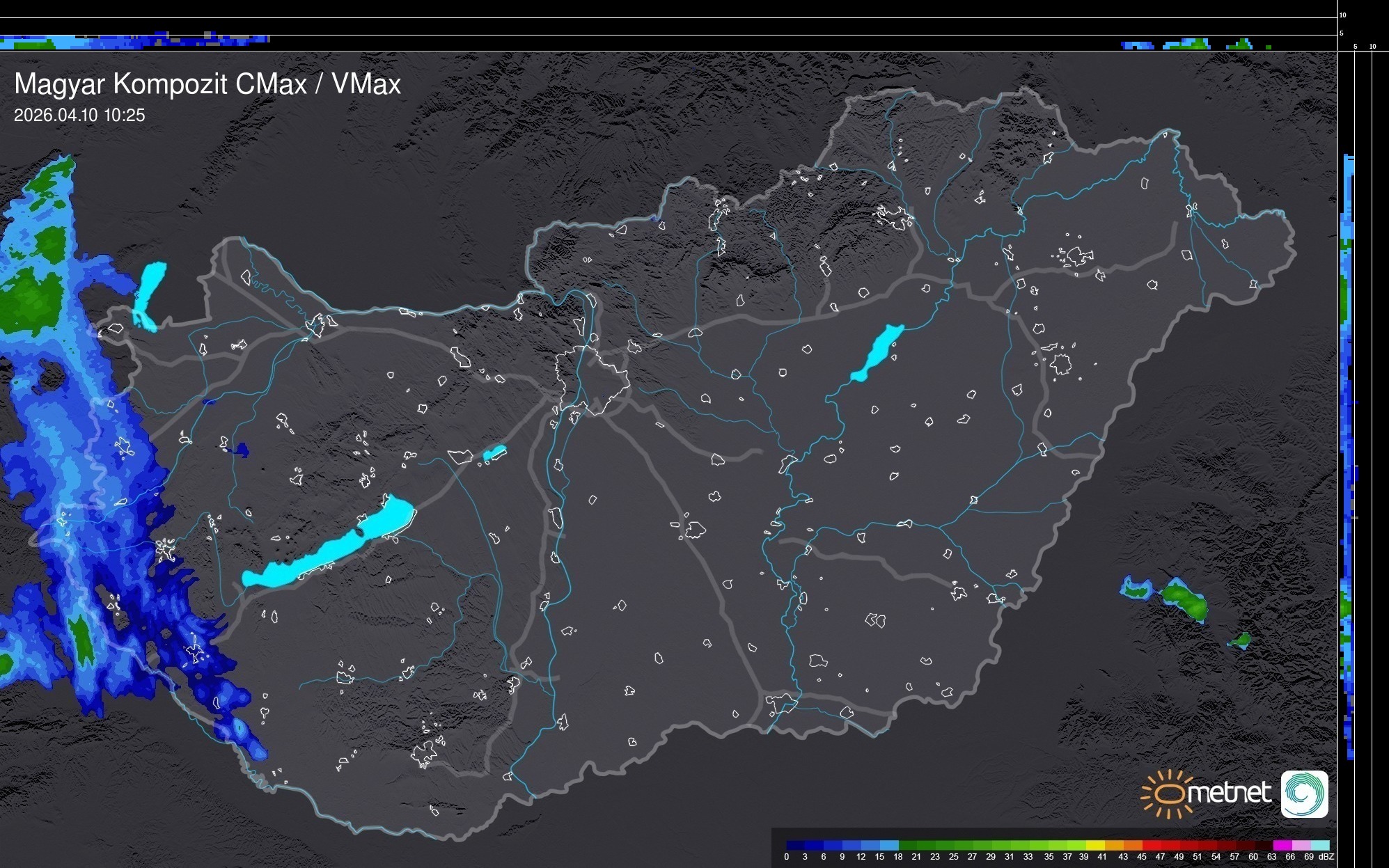This screenshot has height=868, width=1389.
Task: Click the Budapest city outline
Action: (592, 381)
